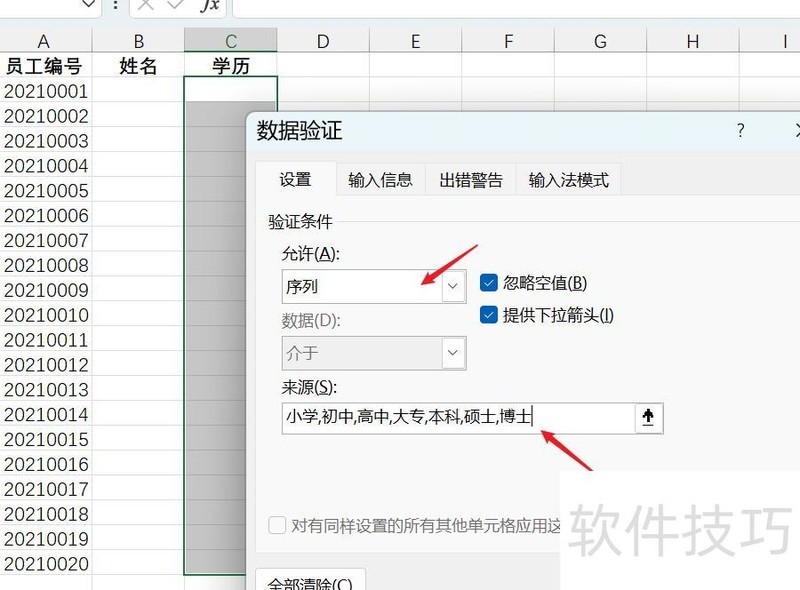This screenshot has height=590, width=800.
Task: Click cell containing 20210020
Action: click(x=45, y=564)
